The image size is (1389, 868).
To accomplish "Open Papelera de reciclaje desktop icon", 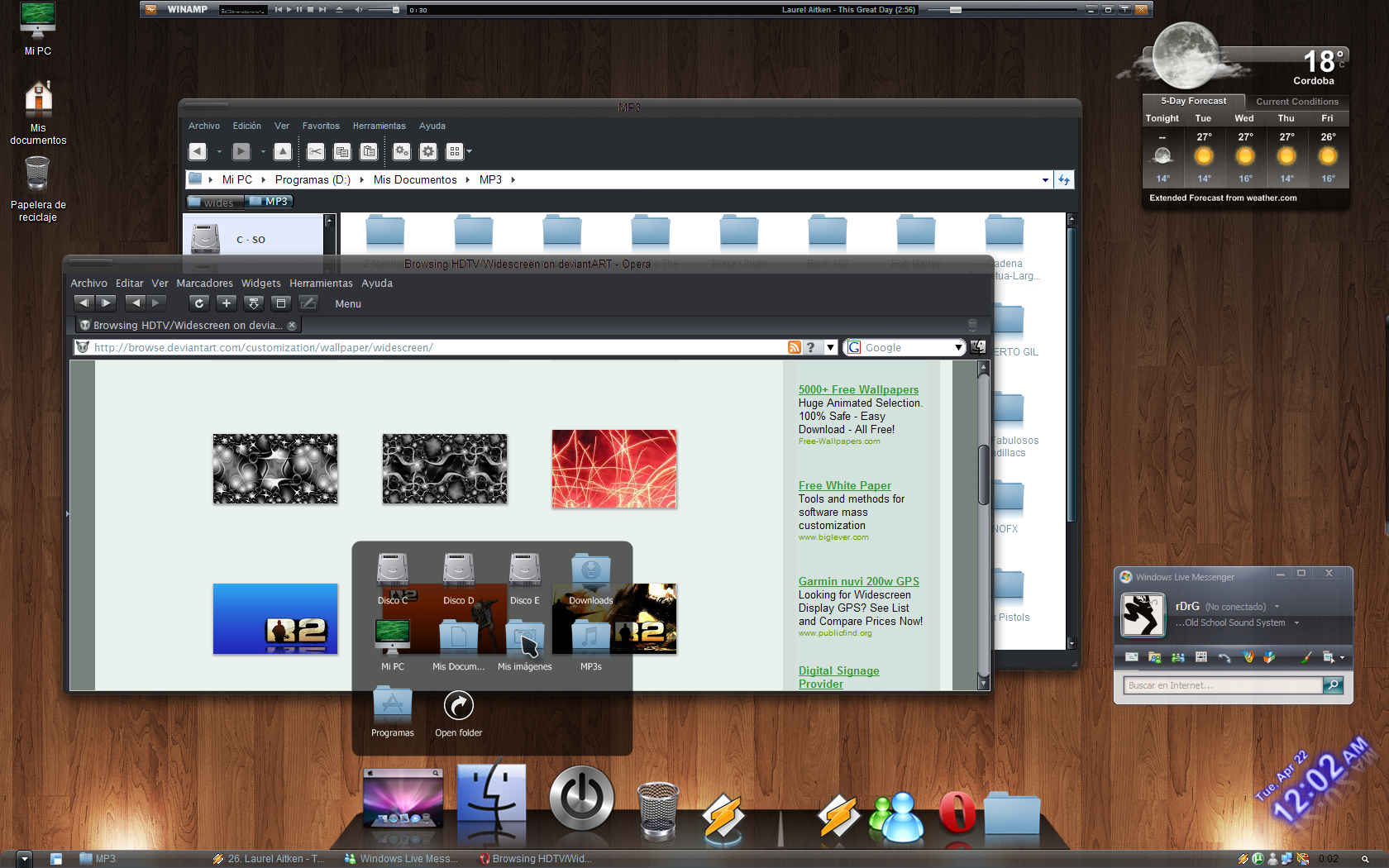I will (38, 188).
